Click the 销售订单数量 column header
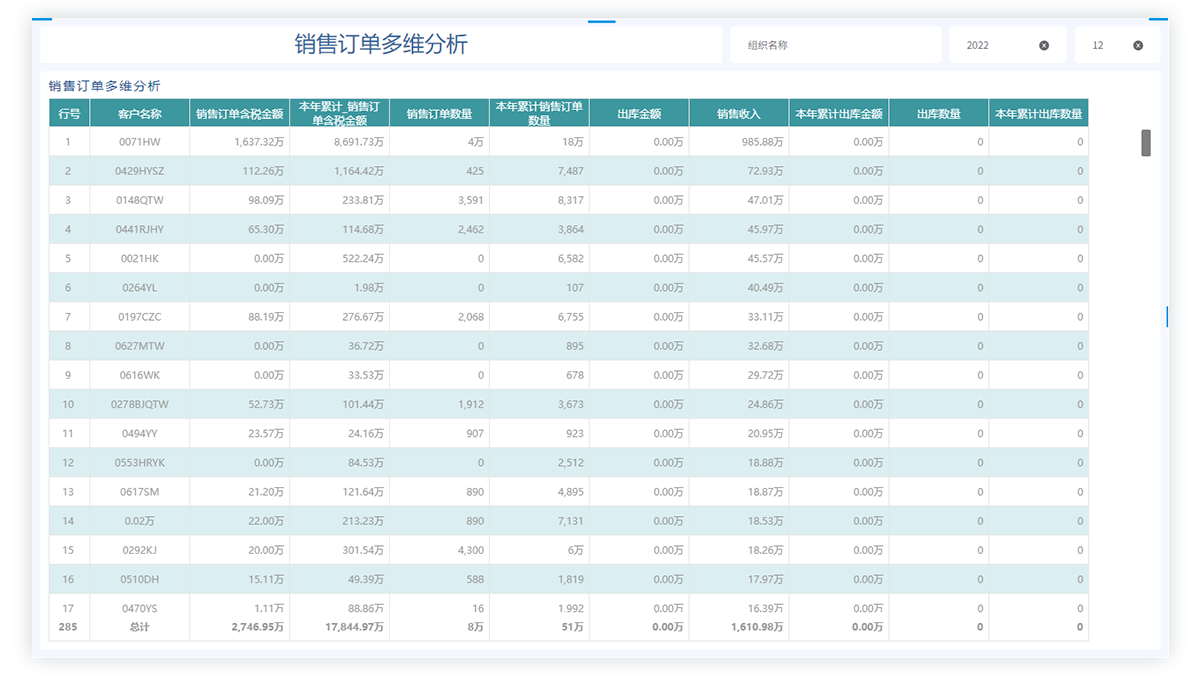The image size is (1200, 675). tap(439, 114)
